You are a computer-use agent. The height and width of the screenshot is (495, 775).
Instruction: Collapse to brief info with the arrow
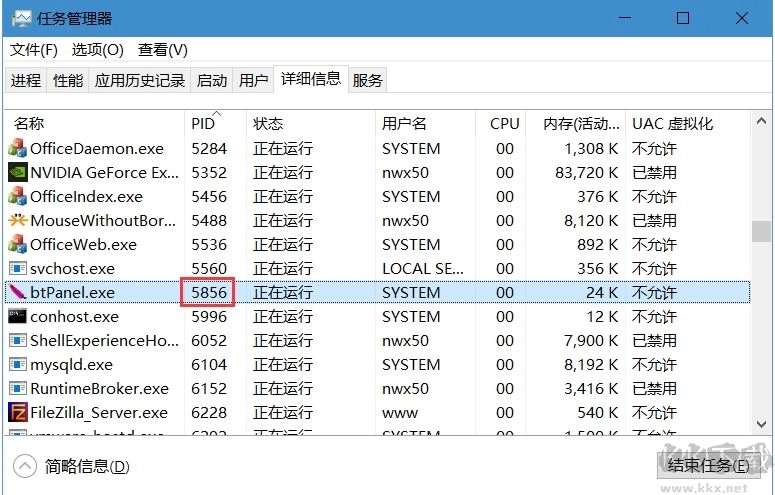point(25,465)
